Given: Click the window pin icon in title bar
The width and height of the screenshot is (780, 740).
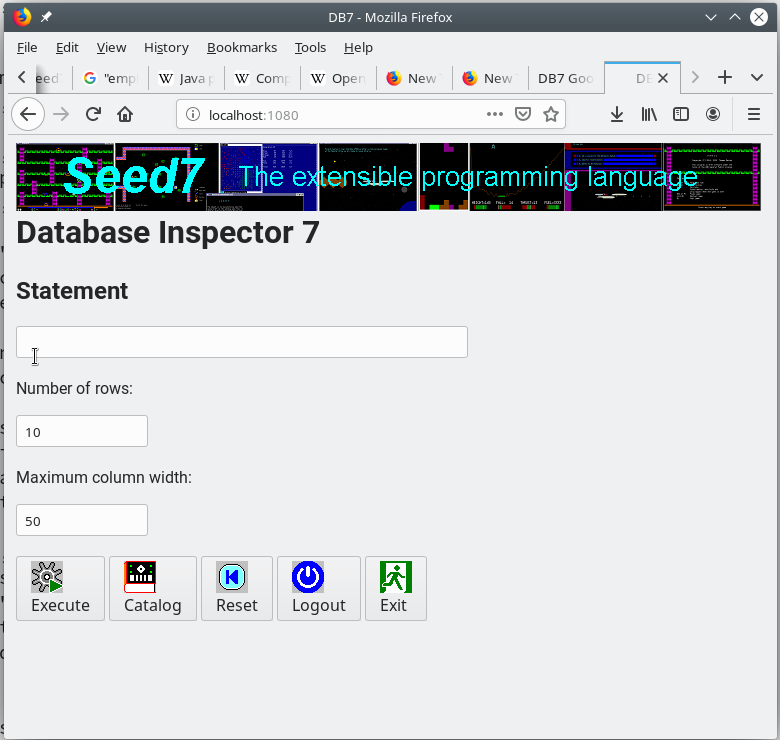Looking at the screenshot, I should [46, 17].
